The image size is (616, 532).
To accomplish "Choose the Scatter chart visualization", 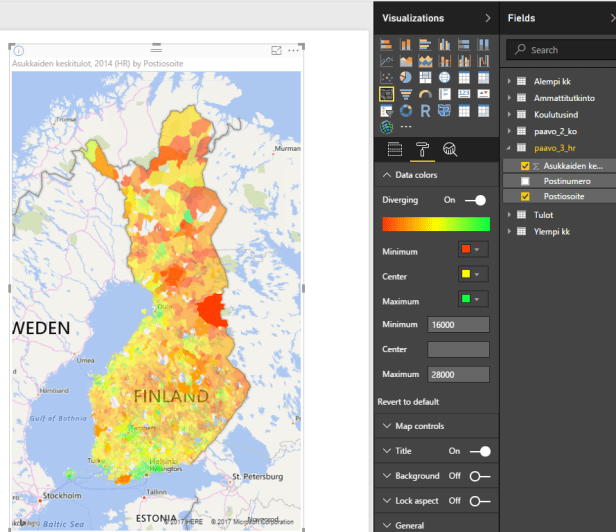I will point(387,77).
